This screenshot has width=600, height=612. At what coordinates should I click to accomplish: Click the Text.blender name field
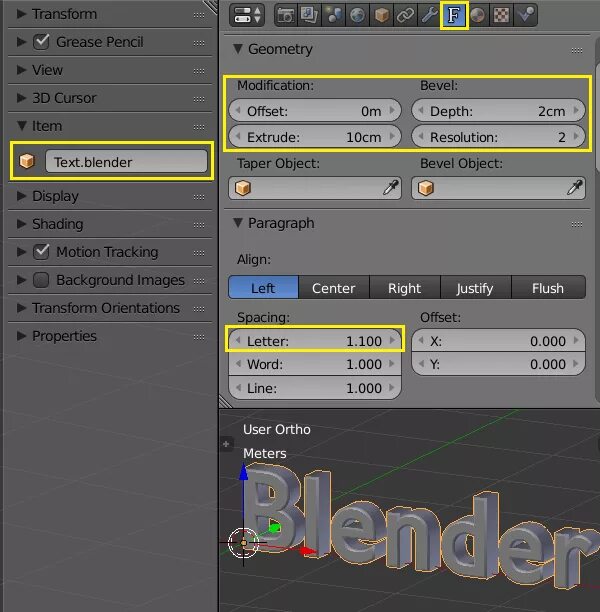126,162
